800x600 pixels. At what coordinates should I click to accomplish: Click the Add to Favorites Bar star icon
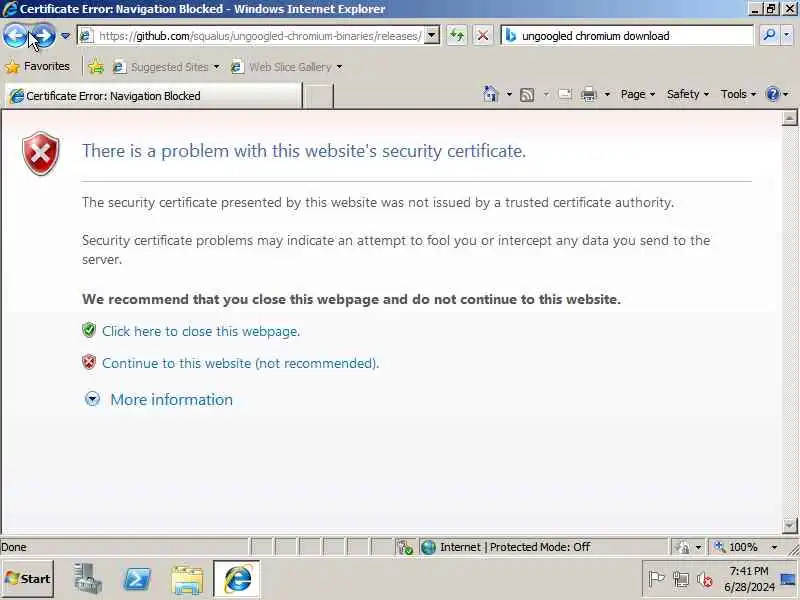coord(96,67)
